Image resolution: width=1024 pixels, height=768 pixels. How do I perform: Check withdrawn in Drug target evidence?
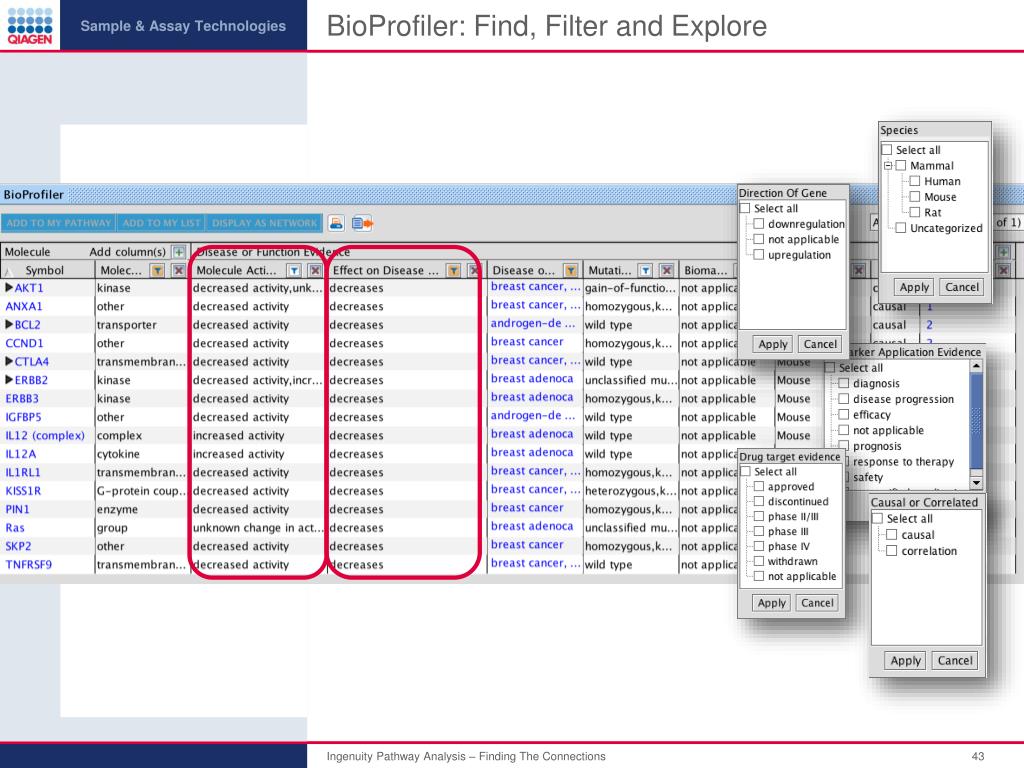pos(759,561)
